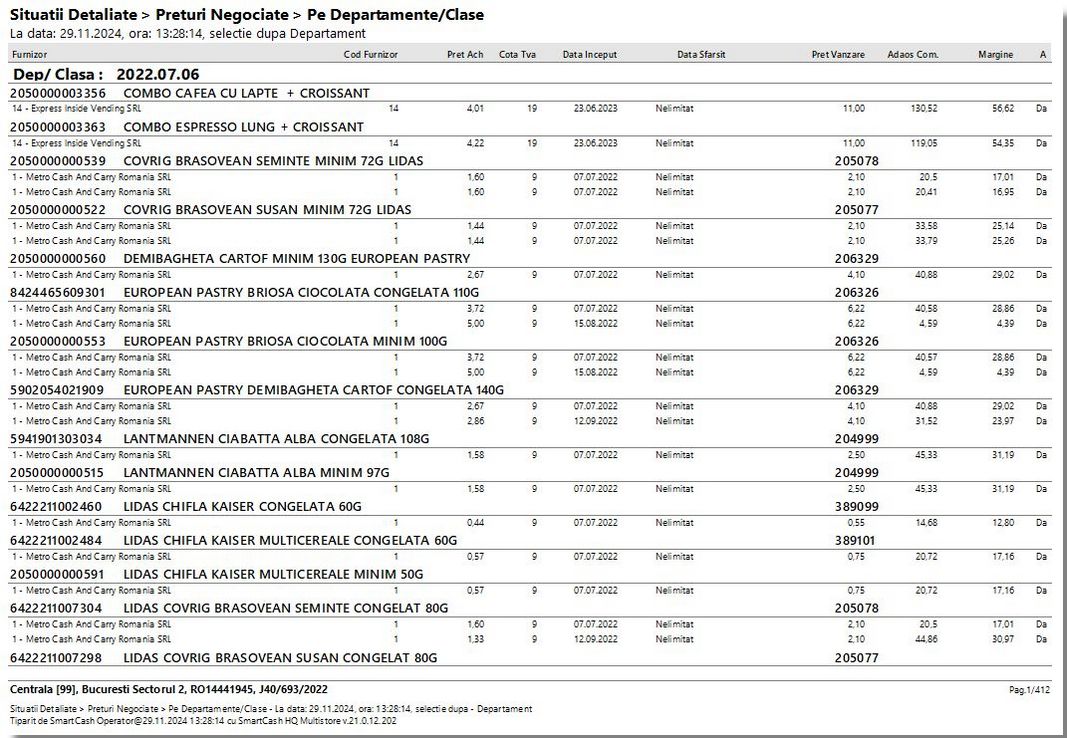1067x738 pixels.
Task: Click code 204999 beside CIABATTA ALBA CONGELATA
Action: coord(857,439)
